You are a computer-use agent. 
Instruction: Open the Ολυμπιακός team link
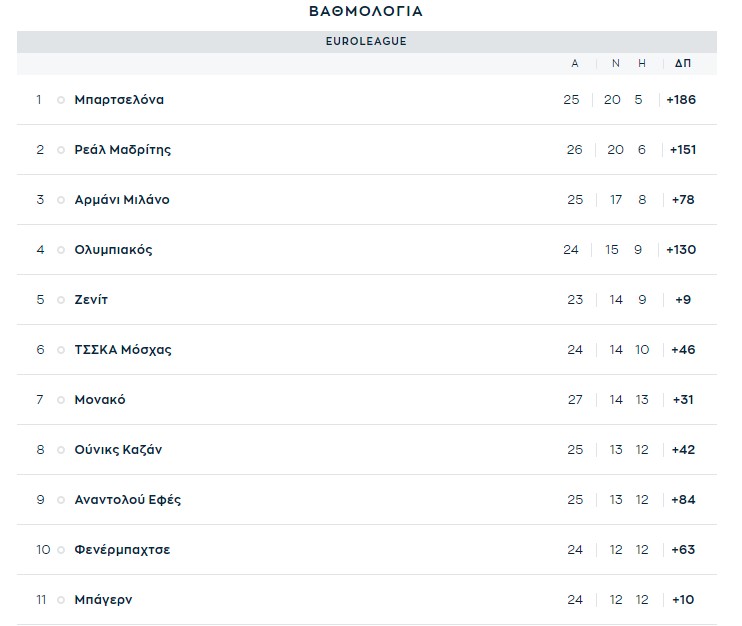[x=113, y=250]
